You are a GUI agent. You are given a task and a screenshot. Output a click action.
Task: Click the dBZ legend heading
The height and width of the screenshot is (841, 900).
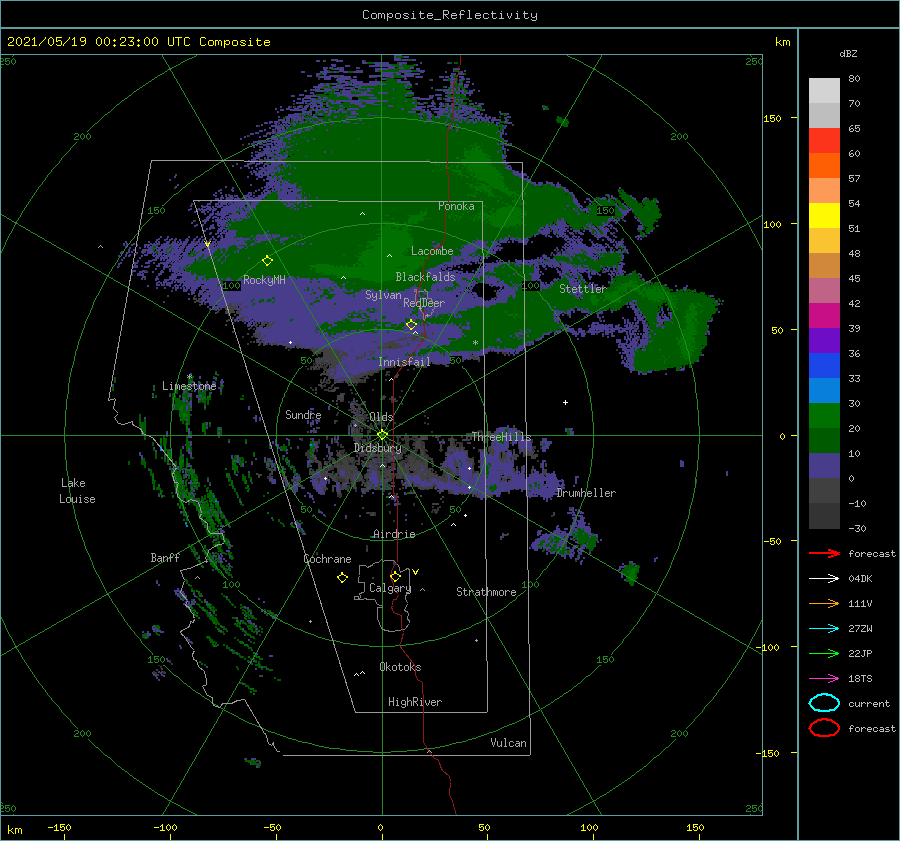click(848, 53)
